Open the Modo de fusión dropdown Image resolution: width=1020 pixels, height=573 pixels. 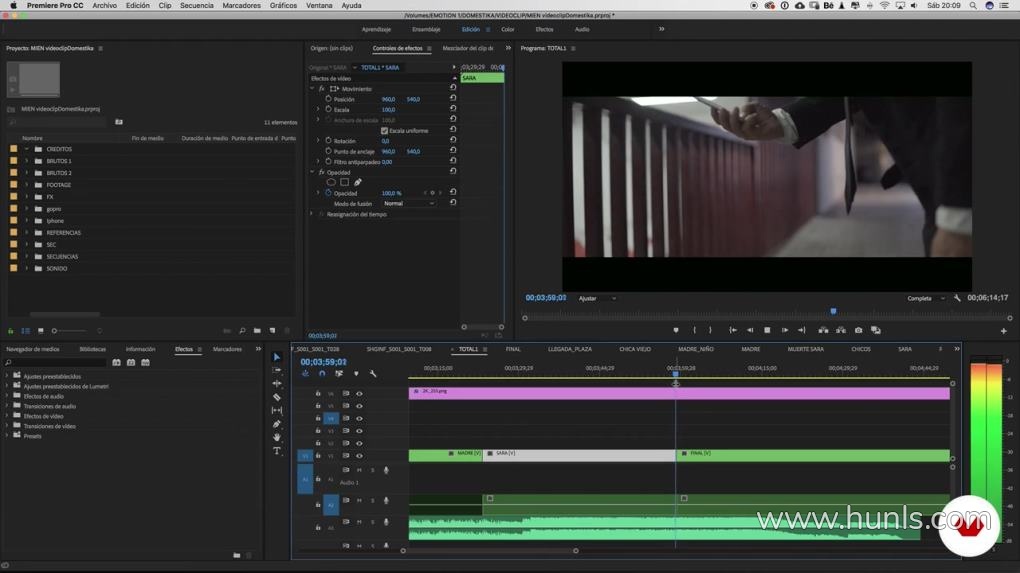coord(409,203)
